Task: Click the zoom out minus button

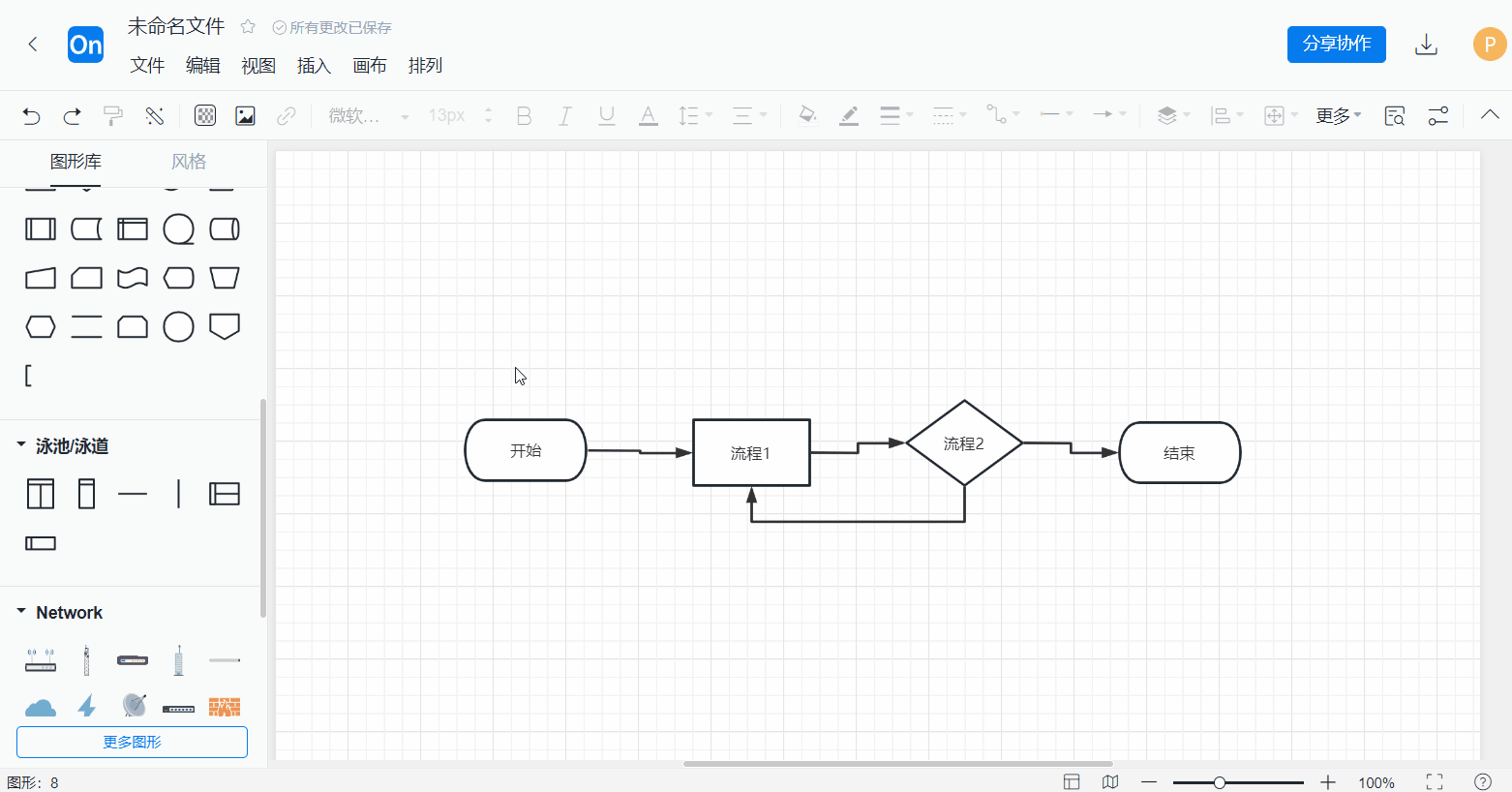Action: (1149, 781)
